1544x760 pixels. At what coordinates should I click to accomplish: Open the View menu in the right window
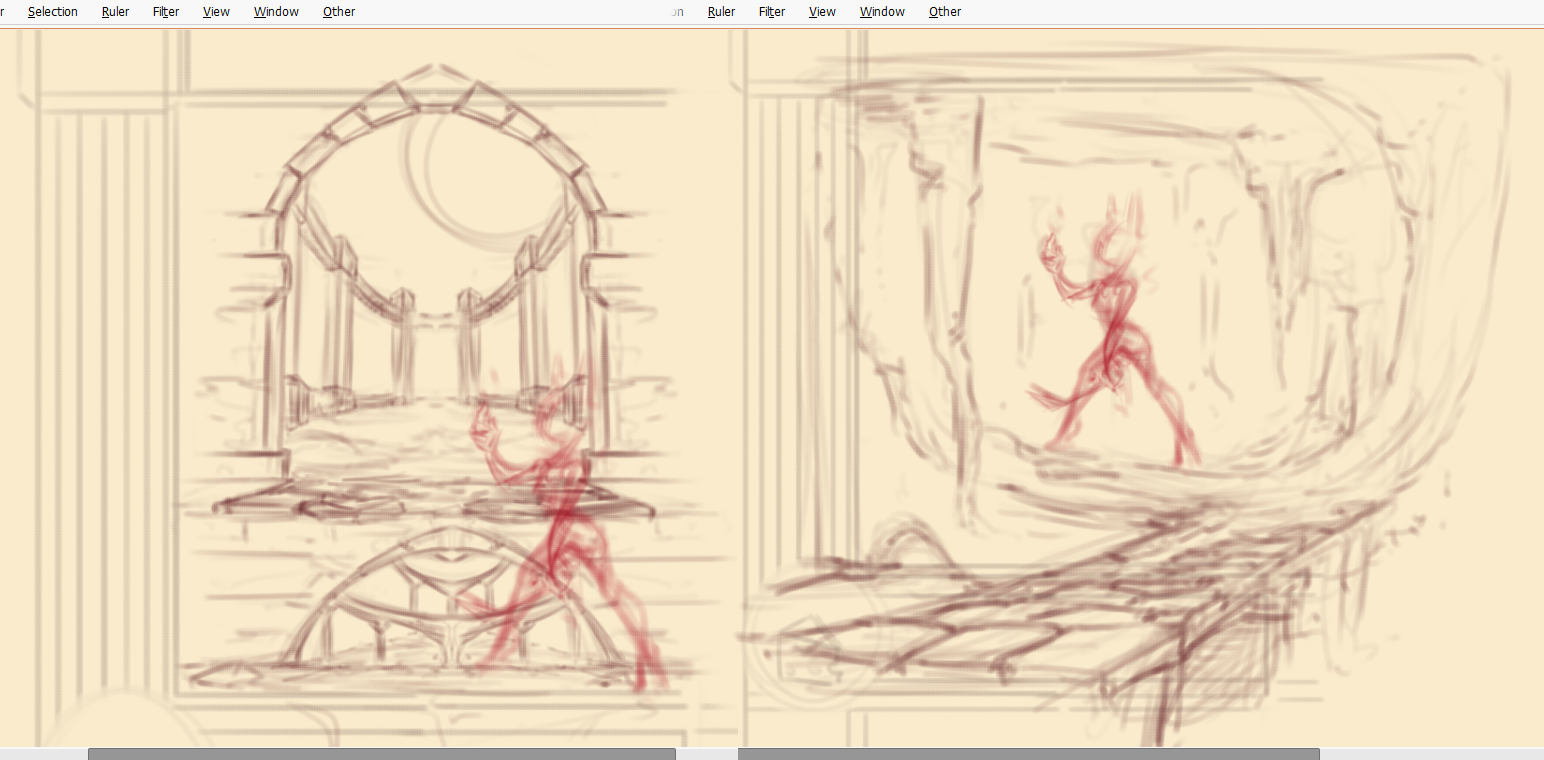click(822, 12)
